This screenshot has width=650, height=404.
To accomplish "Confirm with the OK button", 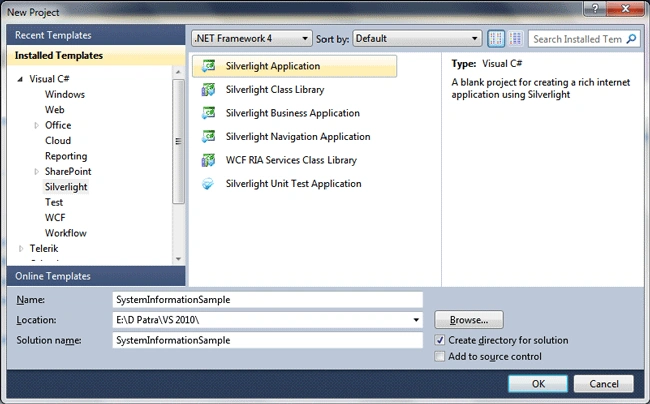I will (538, 384).
